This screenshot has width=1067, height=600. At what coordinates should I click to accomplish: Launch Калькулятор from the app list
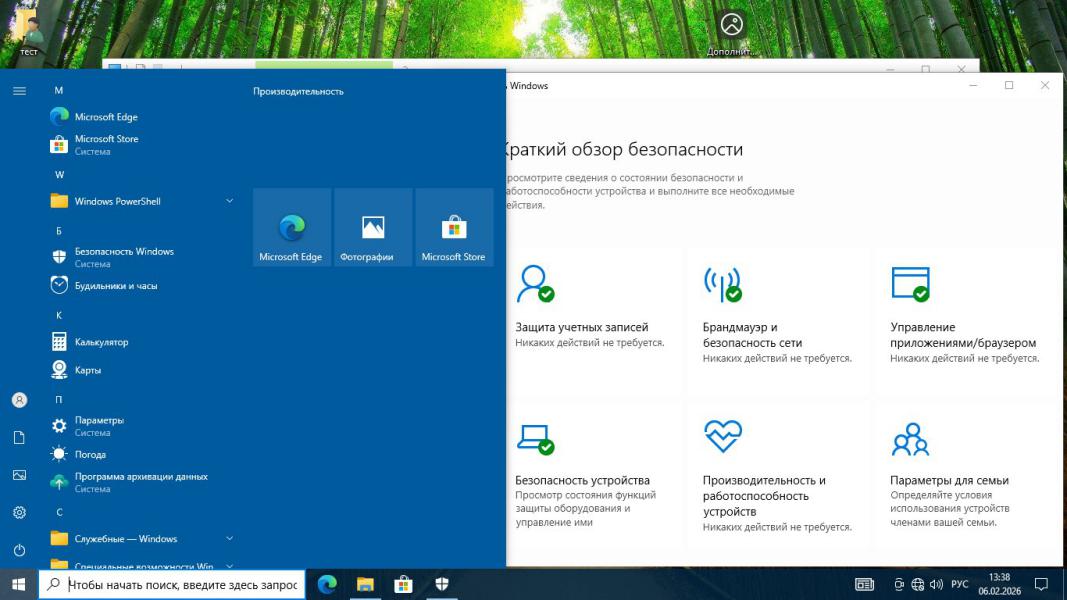pyautogui.click(x=101, y=342)
